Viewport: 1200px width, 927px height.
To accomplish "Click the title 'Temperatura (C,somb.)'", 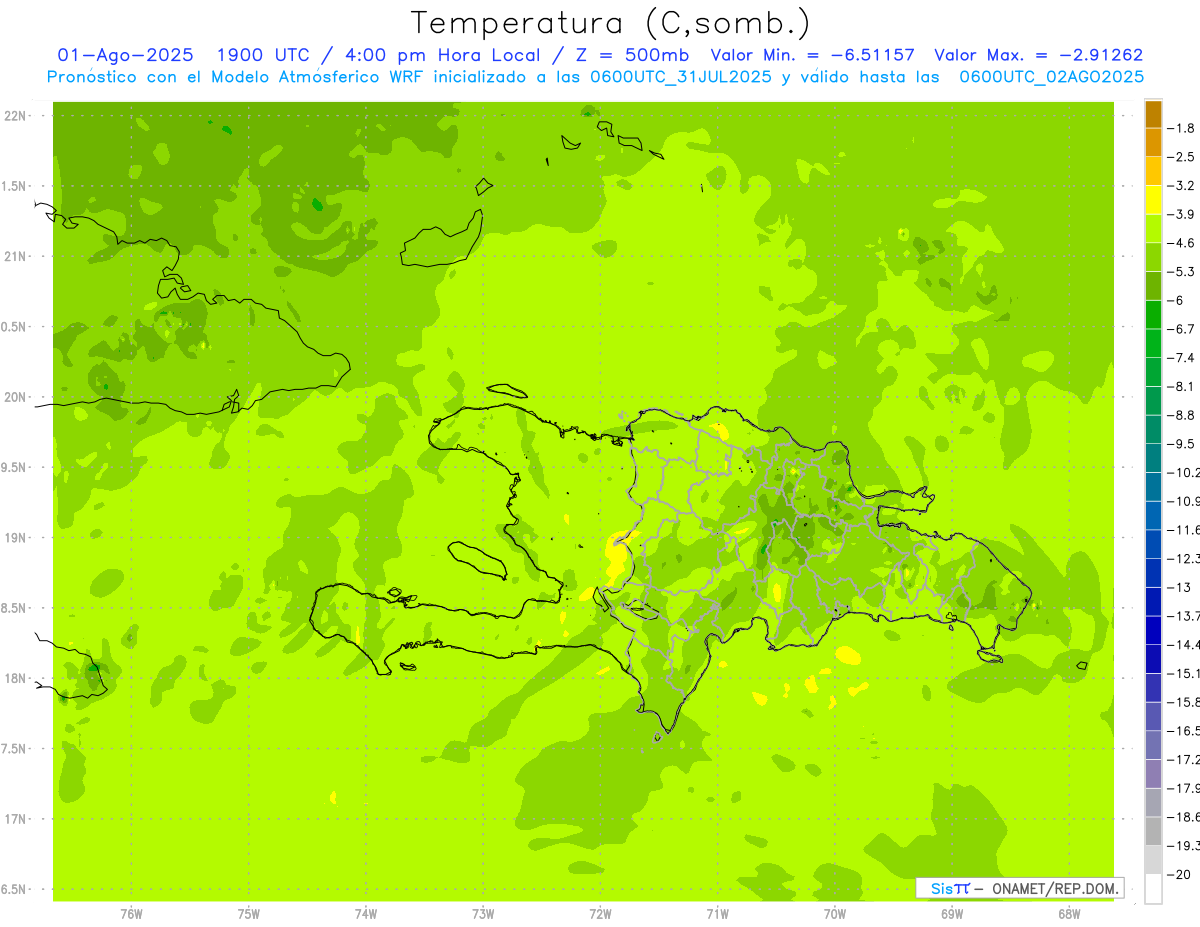I will point(611,23).
